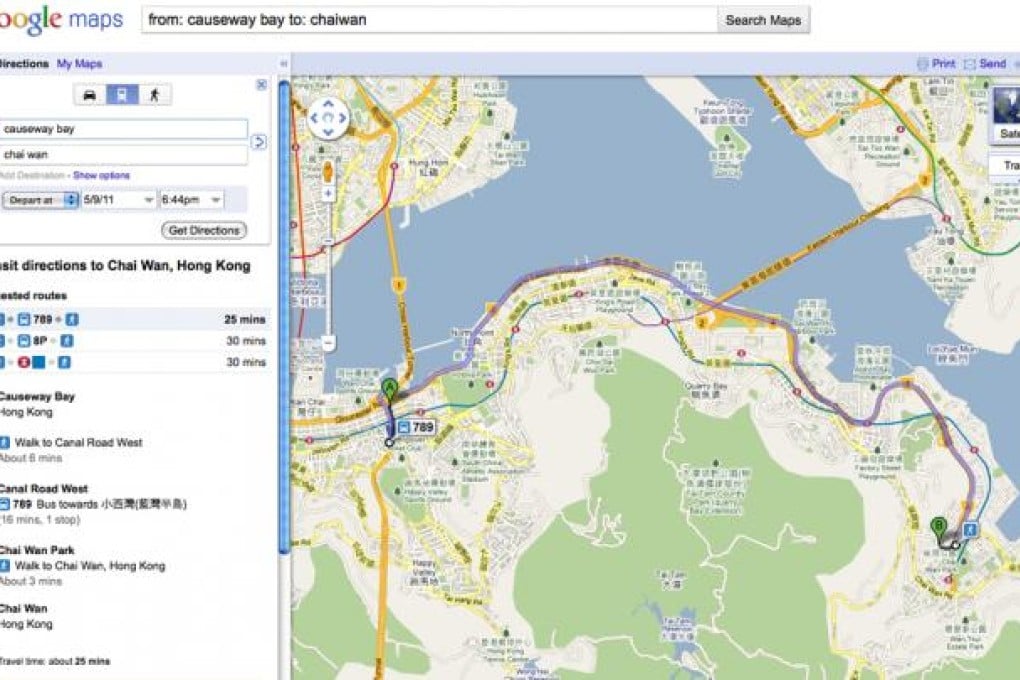1020x680 pixels.
Task: Click the 'Chai Wan Park' stop heading
Action: 37,551
